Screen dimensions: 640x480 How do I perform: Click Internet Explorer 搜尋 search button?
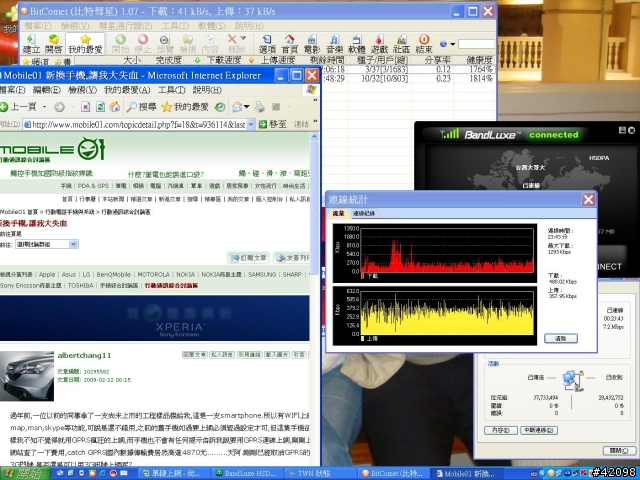pyautogui.click(x=141, y=107)
